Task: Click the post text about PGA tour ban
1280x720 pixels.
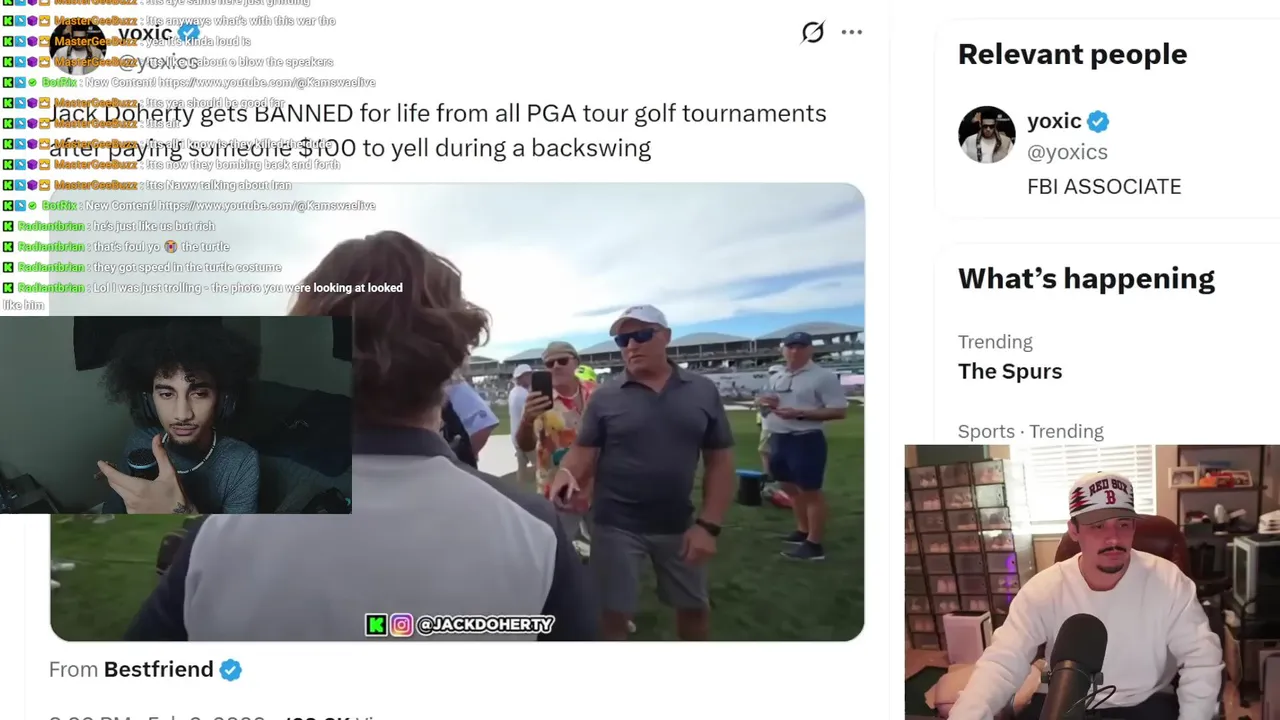Action: pyautogui.click(x=438, y=130)
